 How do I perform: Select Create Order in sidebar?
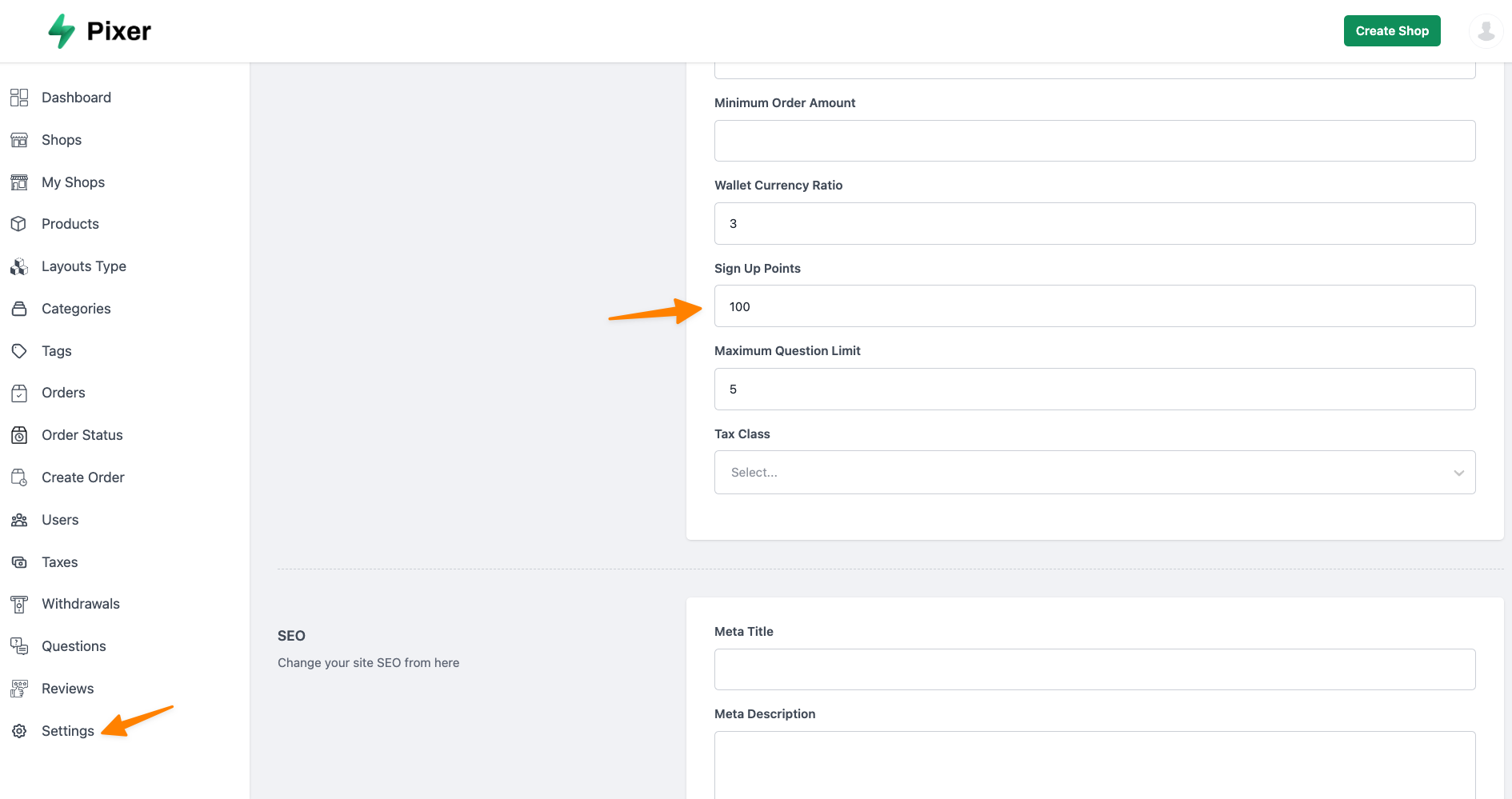pos(83,477)
